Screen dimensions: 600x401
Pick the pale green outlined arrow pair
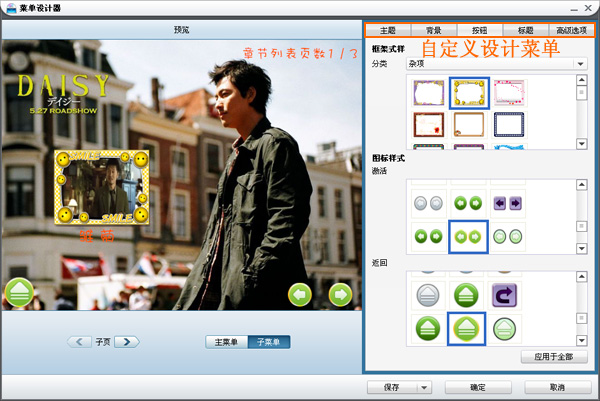pos(507,236)
